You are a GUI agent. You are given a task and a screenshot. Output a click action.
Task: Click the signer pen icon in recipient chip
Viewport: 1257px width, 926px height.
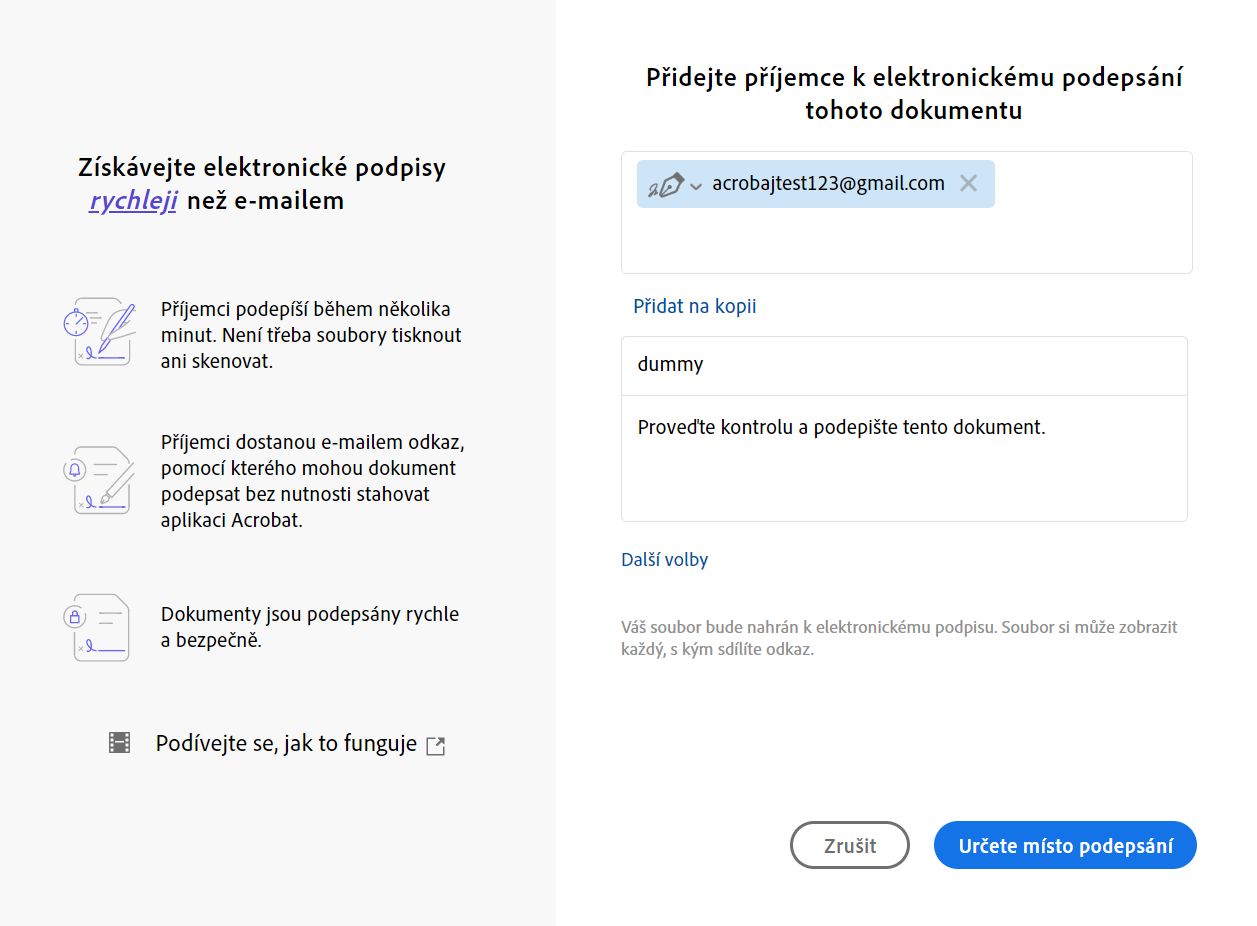666,185
